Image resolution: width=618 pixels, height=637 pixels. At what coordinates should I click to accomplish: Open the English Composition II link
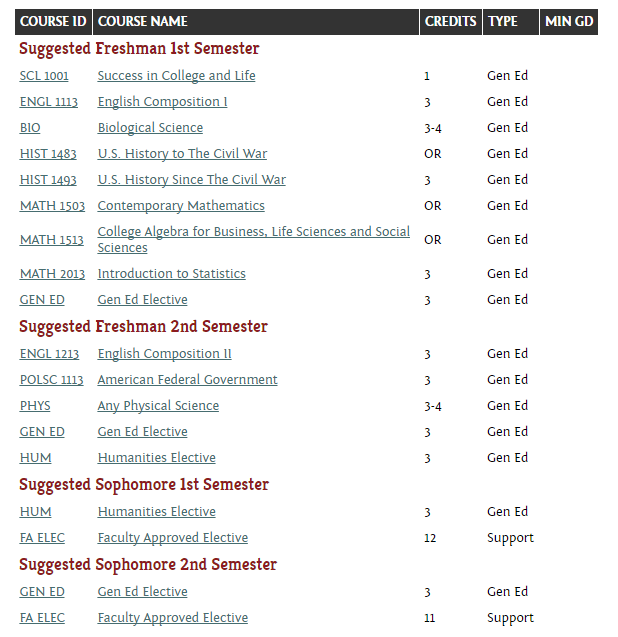click(164, 354)
